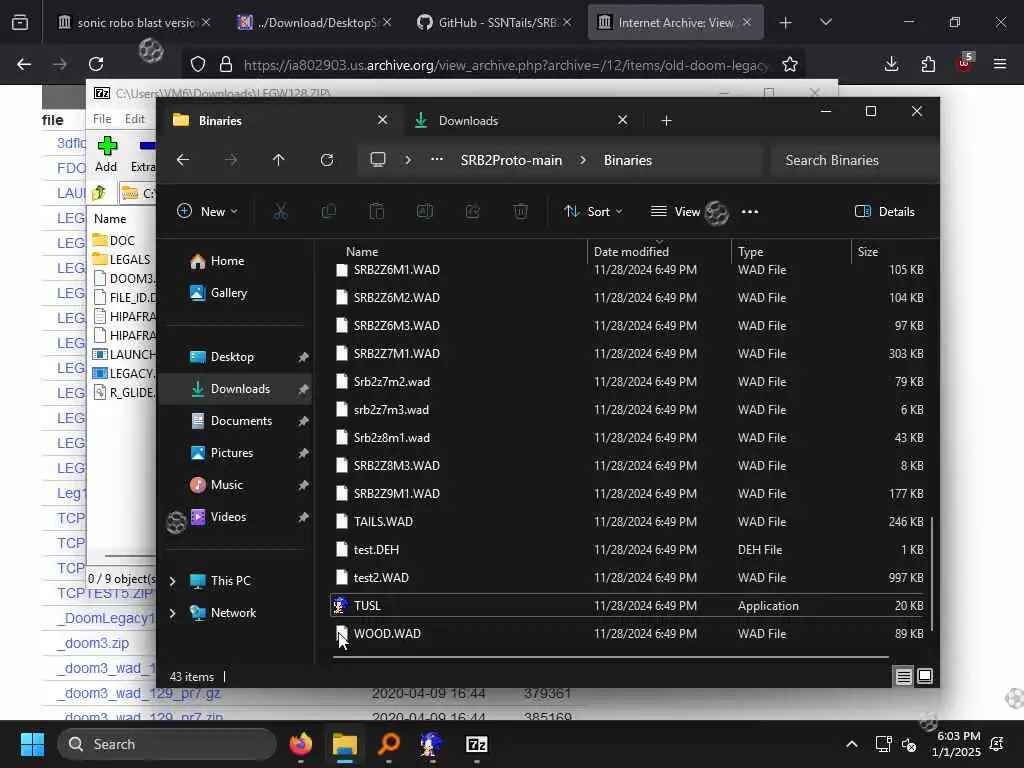Unpin Desktop from quick access
The image size is (1024, 768).
[x=303, y=357]
